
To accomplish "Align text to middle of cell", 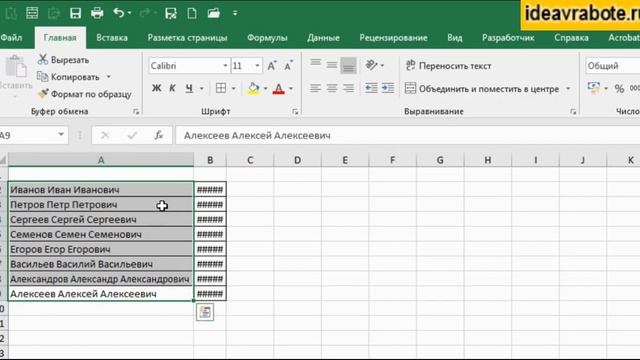I will point(332,64).
